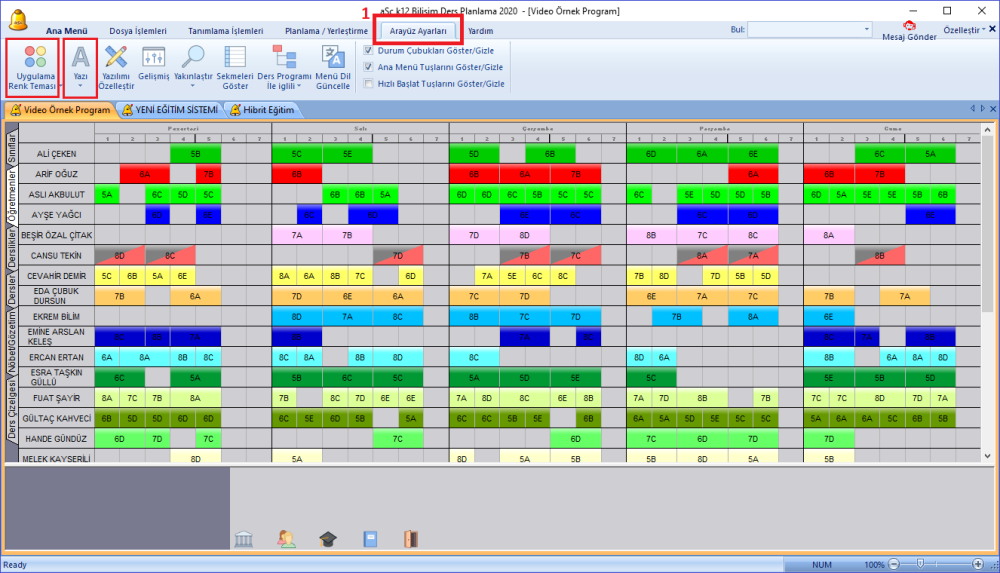Click zoom in plus button in status bar
Image resolution: width=1000 pixels, height=573 pixels.
[978, 564]
